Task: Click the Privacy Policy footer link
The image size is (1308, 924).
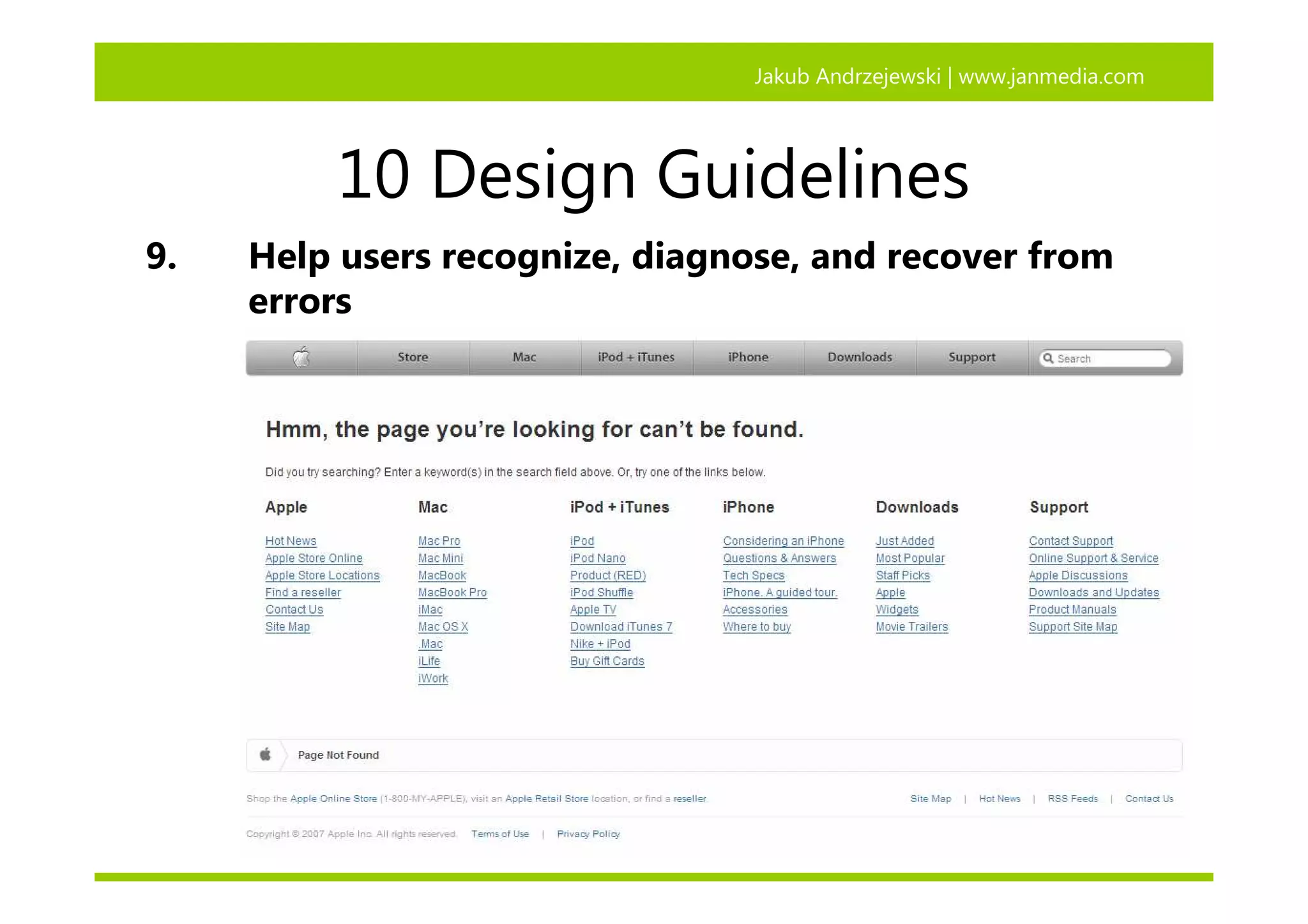Action: (588, 834)
